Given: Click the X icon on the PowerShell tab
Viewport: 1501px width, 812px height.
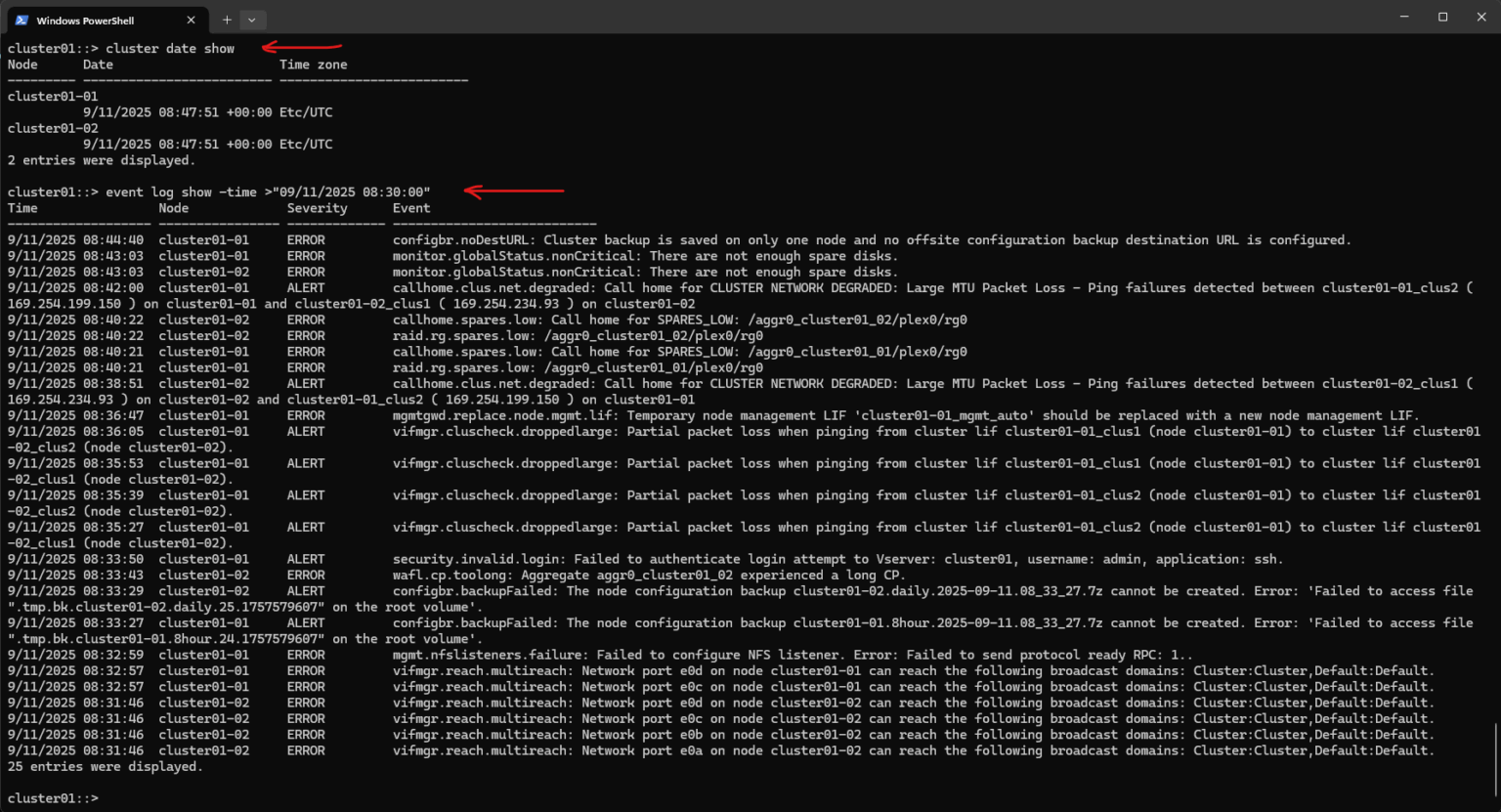Looking at the screenshot, I should pos(192,20).
